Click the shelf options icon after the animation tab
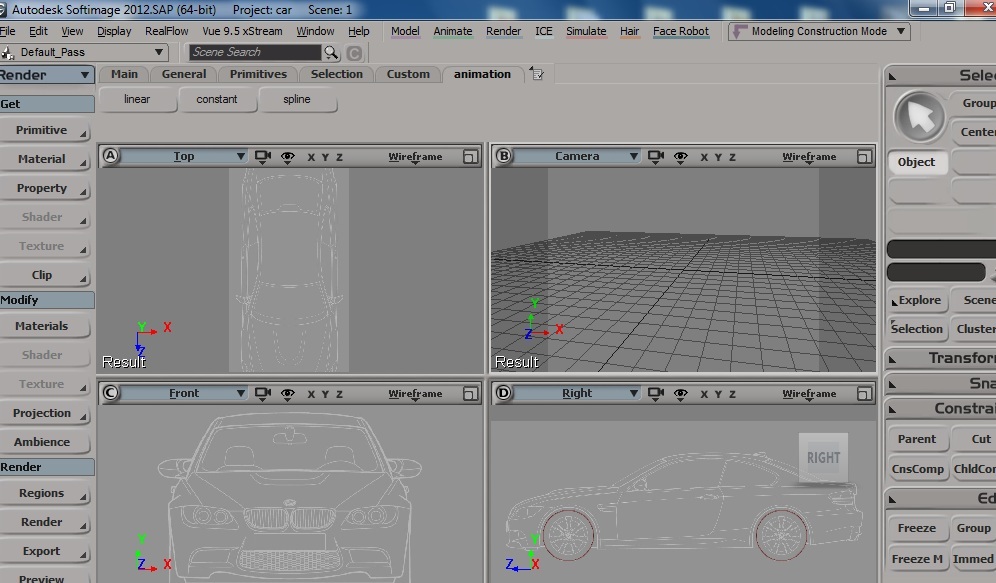996x583 pixels. tap(537, 74)
